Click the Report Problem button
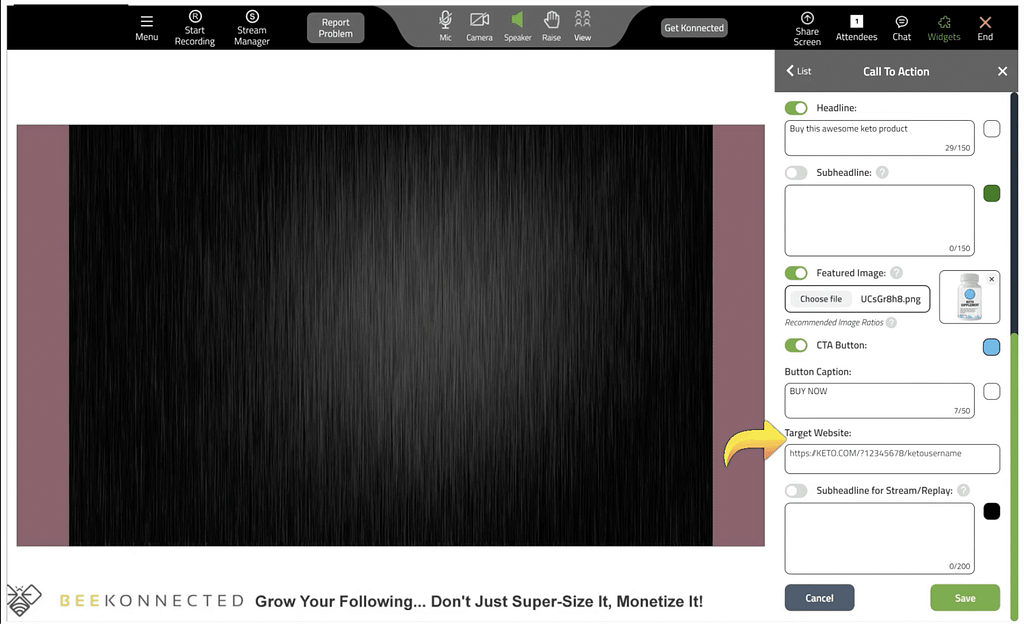Screen dimensions: 1024x624 click(x=335, y=28)
